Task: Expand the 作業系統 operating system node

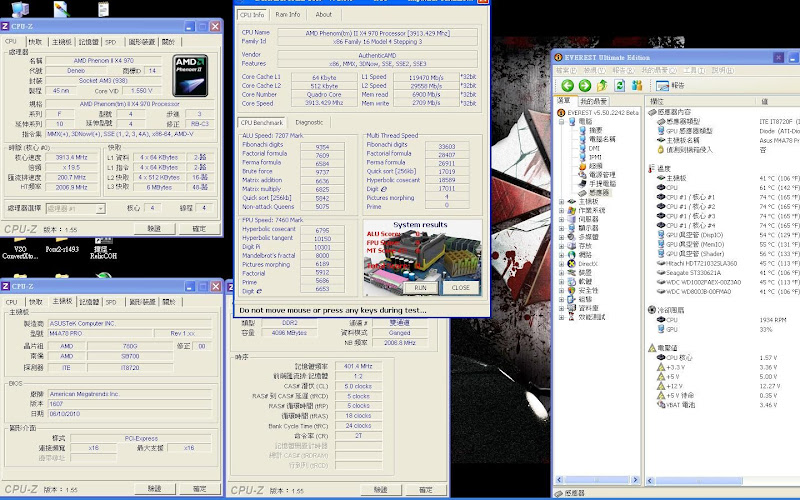Action: pos(561,211)
